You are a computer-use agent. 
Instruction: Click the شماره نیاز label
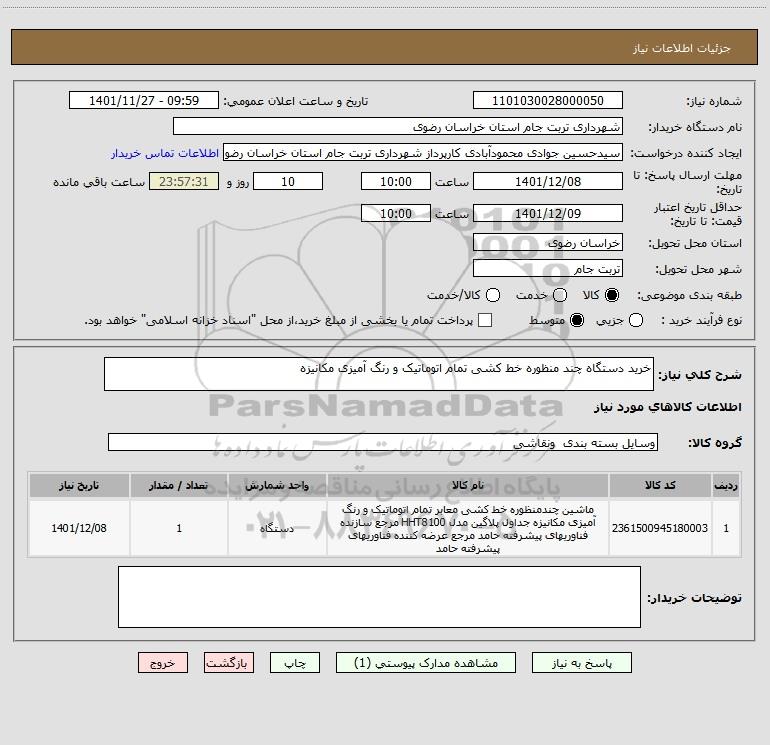714,101
